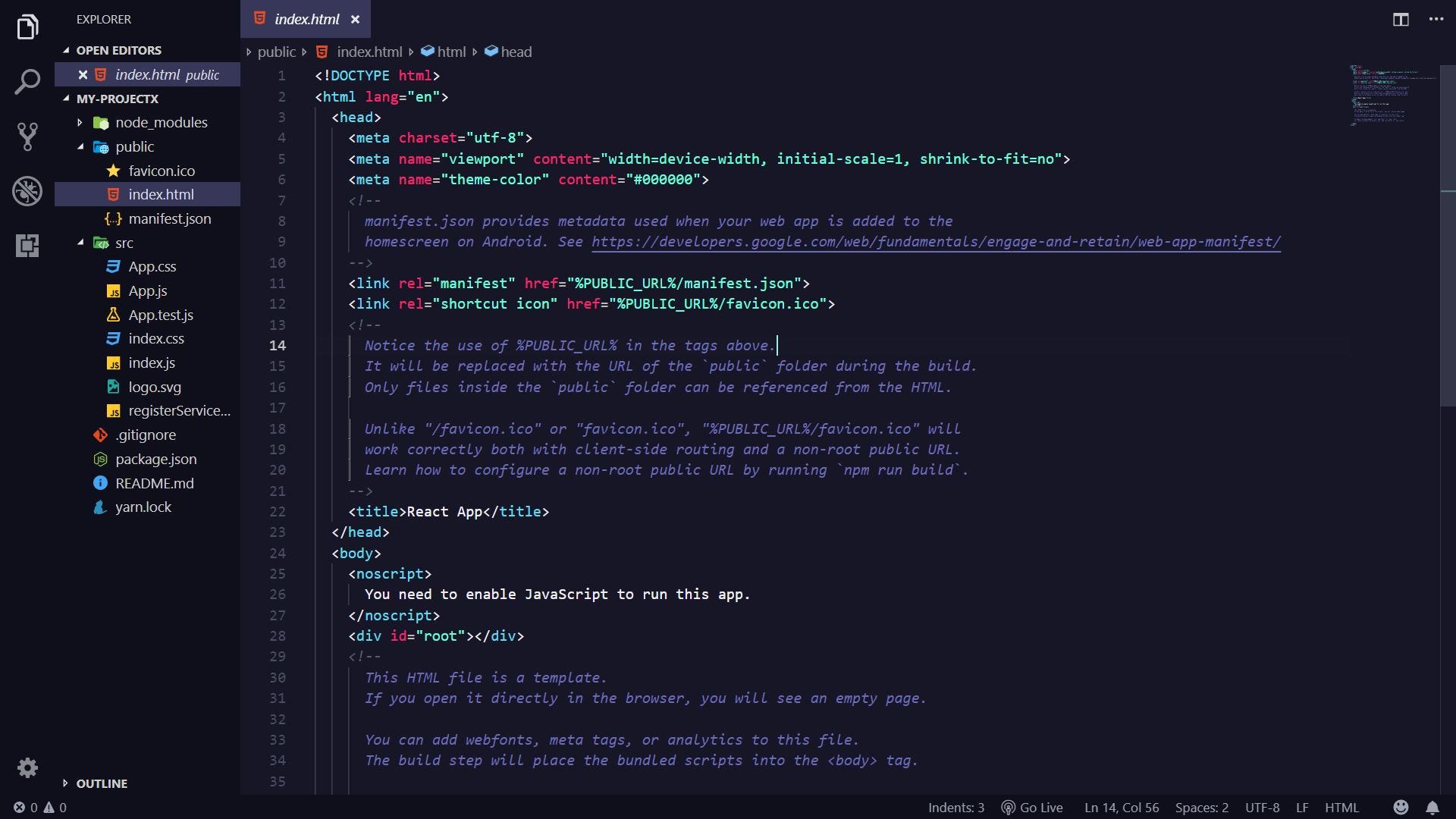Close the index.html tab

coord(355,20)
